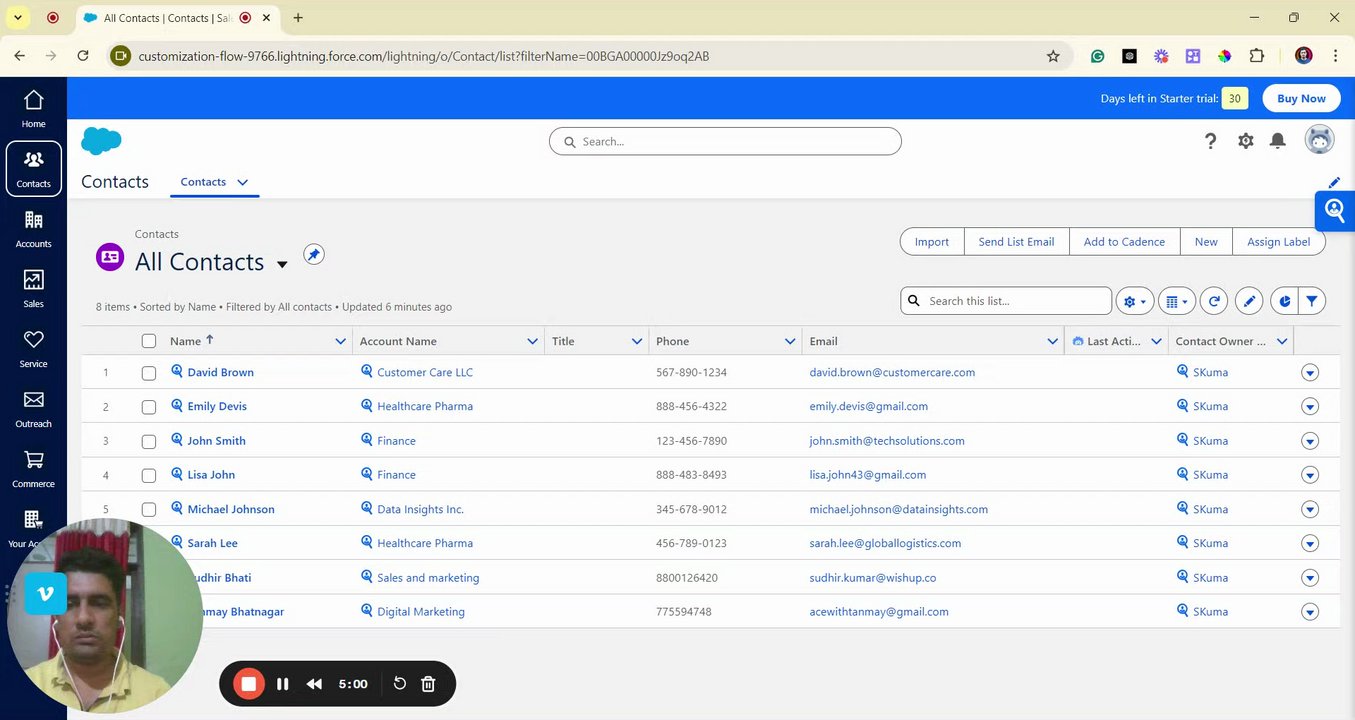
Task: Restart the recording
Action: click(399, 684)
